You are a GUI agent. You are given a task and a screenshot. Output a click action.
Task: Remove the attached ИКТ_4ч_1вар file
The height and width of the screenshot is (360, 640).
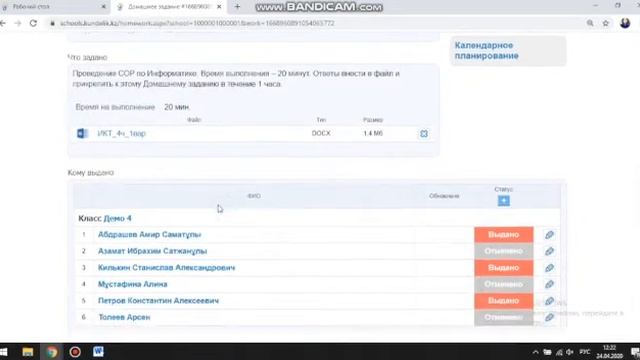click(x=424, y=133)
